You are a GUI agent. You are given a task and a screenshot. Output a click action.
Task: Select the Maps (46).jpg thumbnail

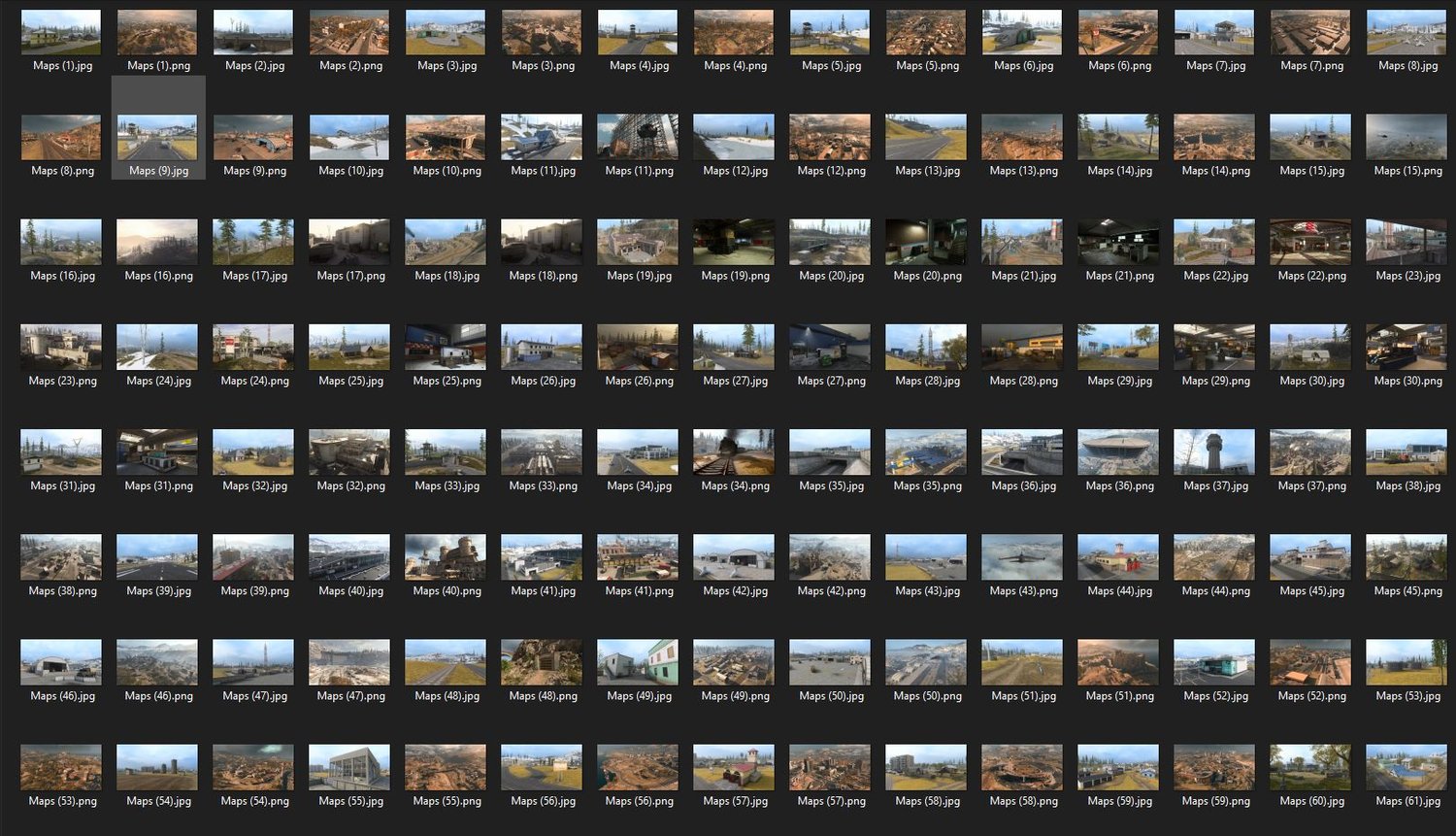[x=61, y=661]
